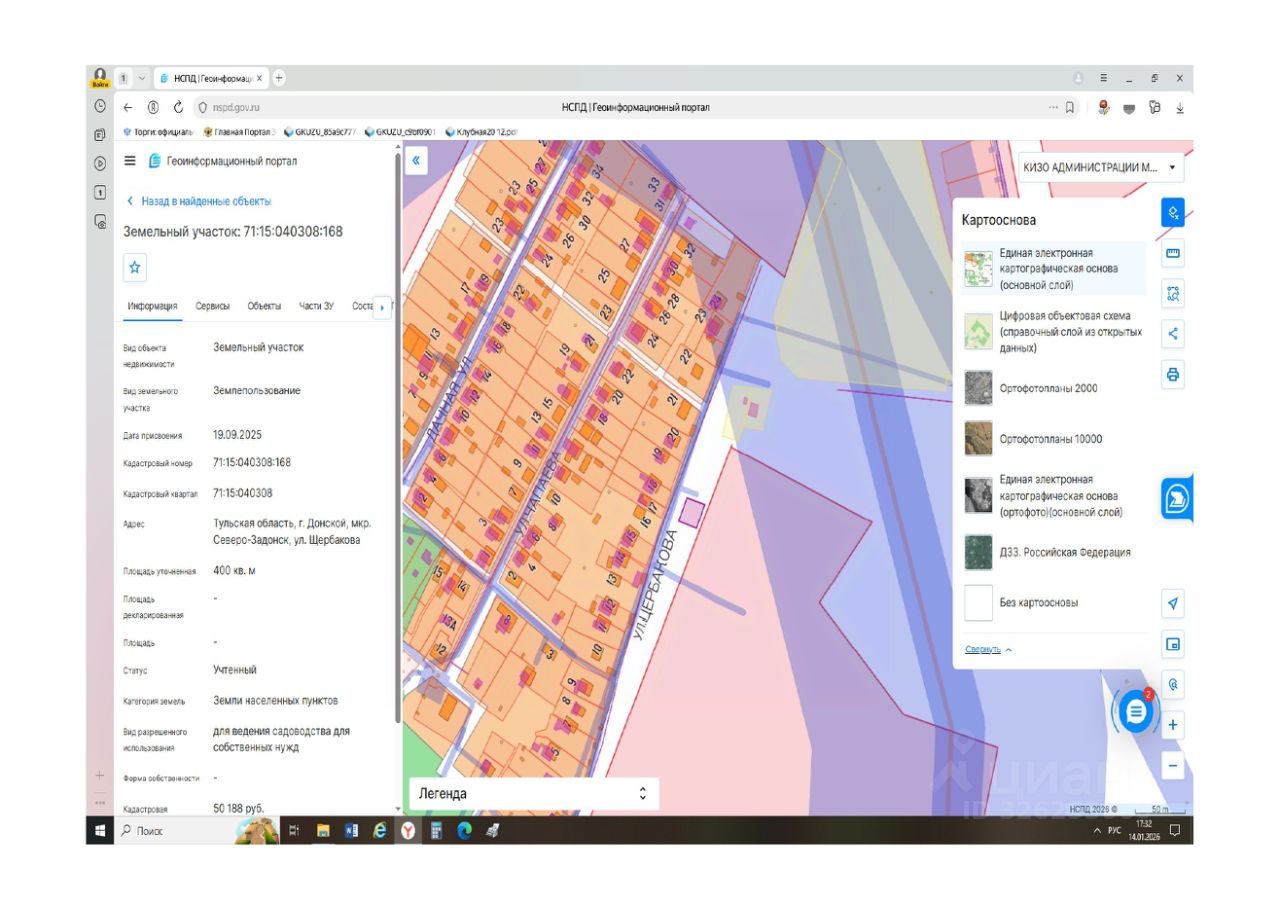
Task: Reload the page
Action: click(178, 107)
